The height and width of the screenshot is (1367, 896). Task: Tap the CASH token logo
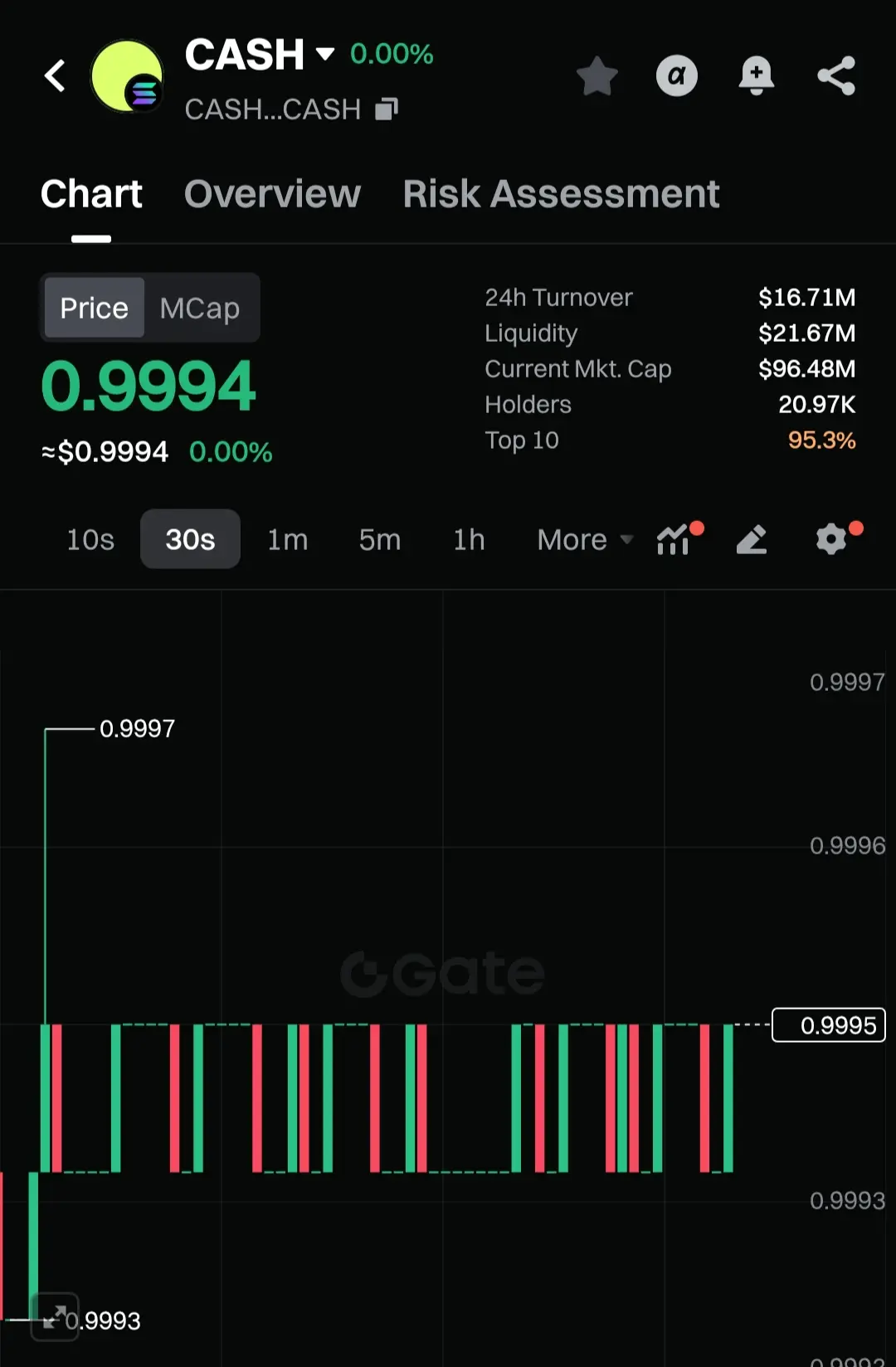pos(128,76)
